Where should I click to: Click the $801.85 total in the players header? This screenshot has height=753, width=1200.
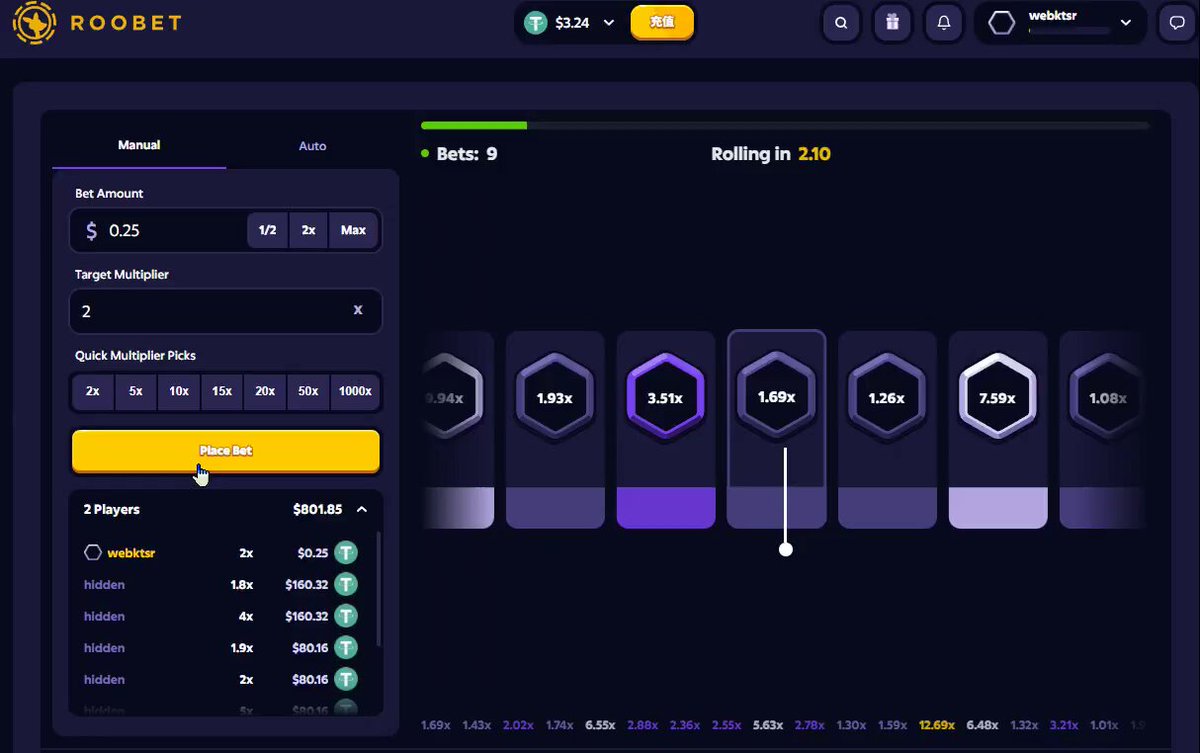click(317, 509)
